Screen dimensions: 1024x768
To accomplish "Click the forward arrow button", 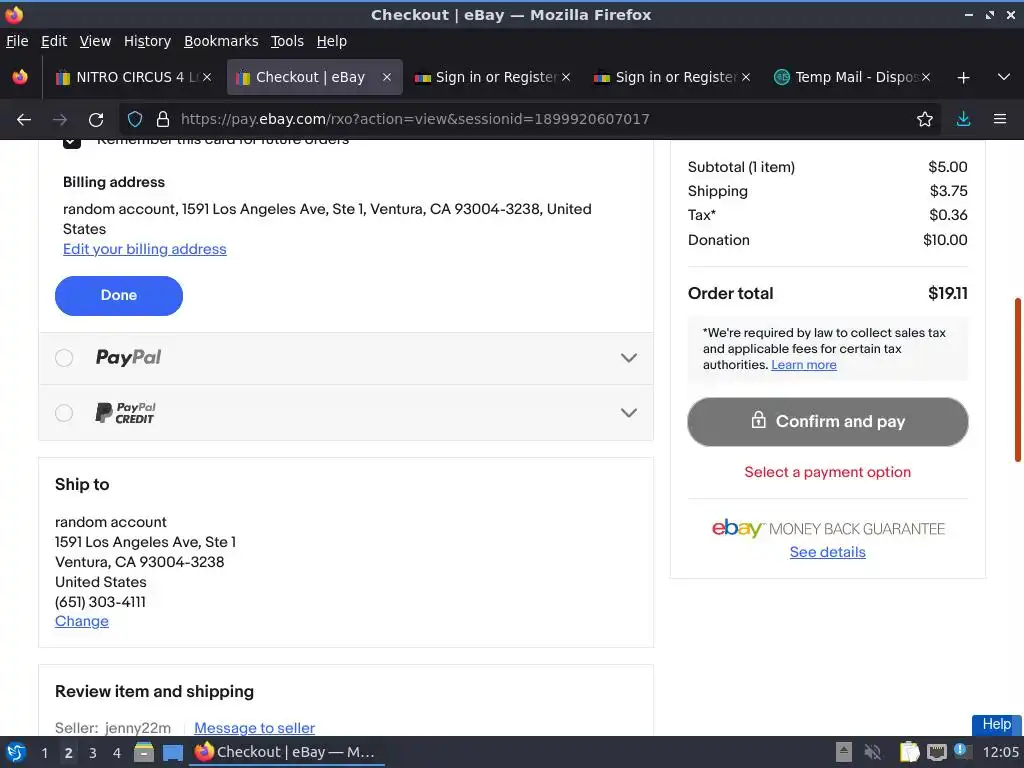I will point(59,120).
